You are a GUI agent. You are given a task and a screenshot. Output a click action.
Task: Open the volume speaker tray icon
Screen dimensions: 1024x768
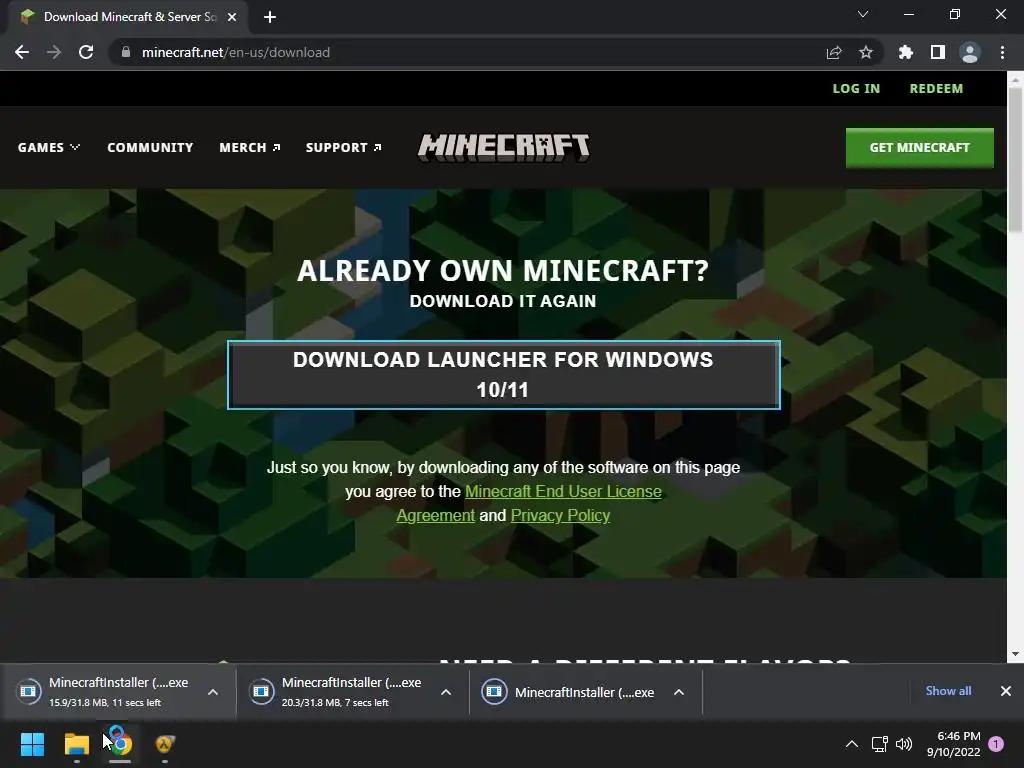click(x=904, y=744)
